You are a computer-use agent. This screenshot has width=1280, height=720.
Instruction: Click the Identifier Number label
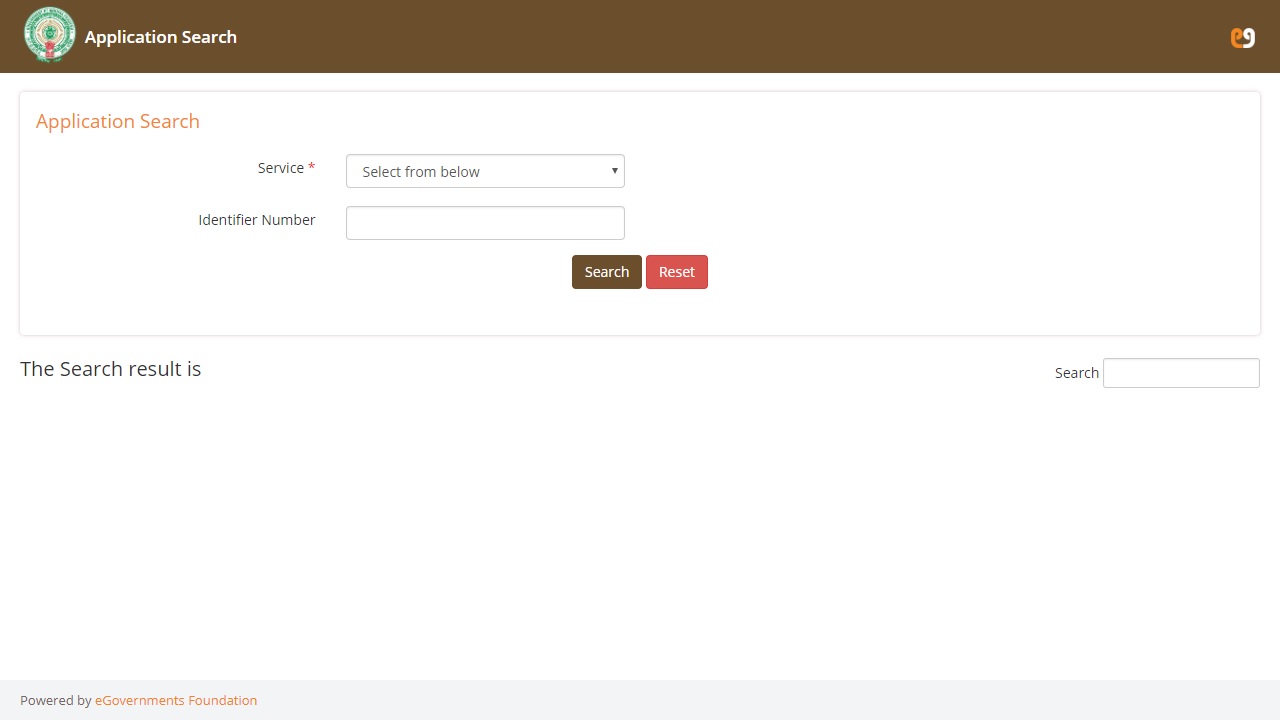pyautogui.click(x=257, y=220)
